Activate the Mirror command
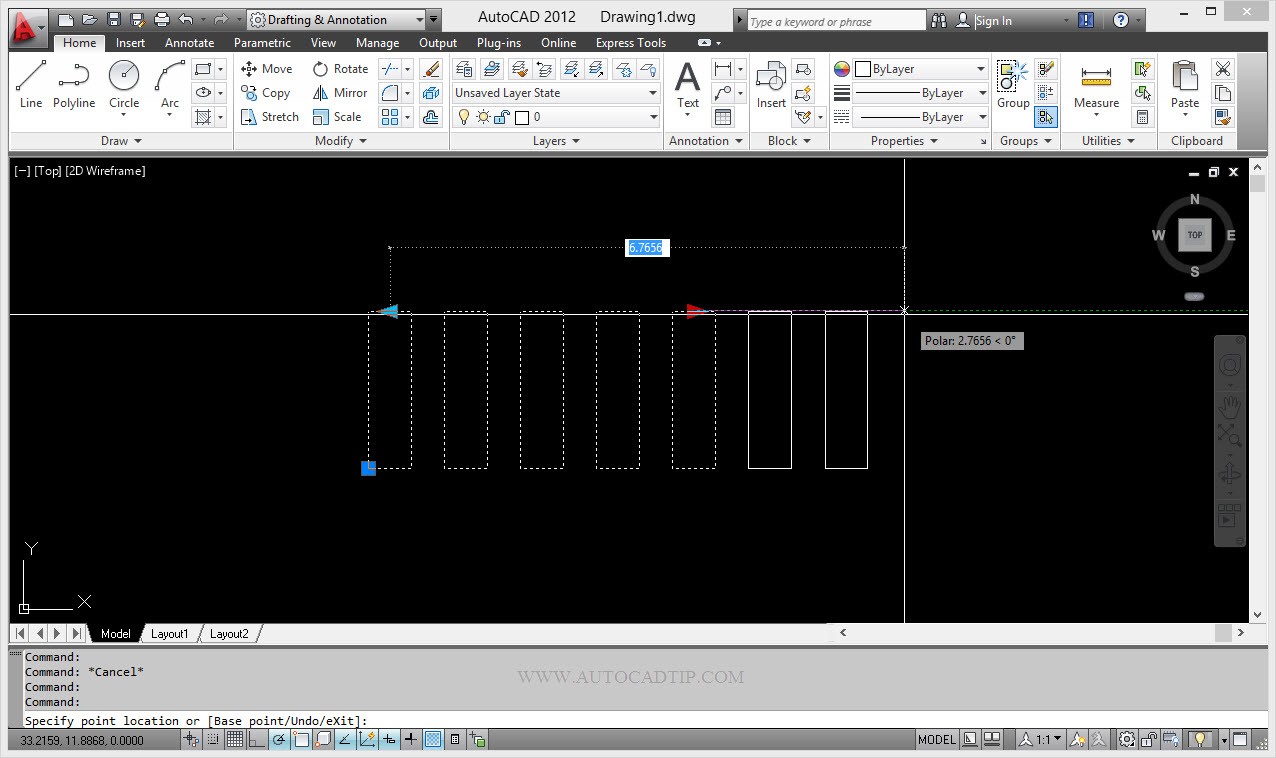This screenshot has height=758, width=1276. [340, 92]
